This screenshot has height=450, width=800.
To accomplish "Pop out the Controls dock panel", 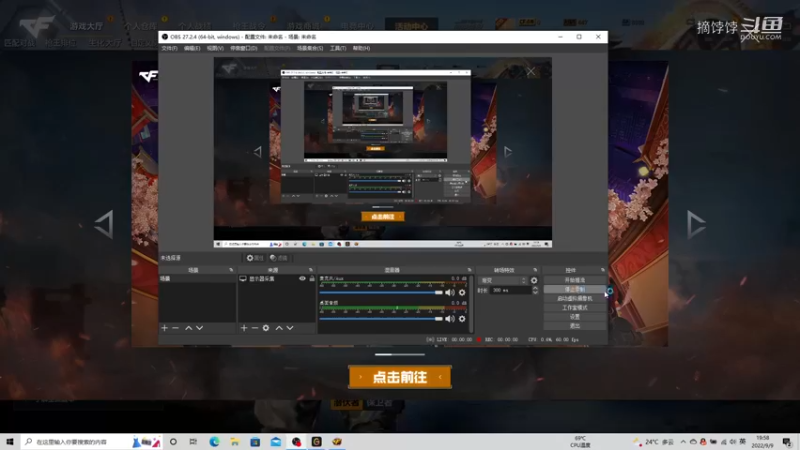I will (603, 270).
